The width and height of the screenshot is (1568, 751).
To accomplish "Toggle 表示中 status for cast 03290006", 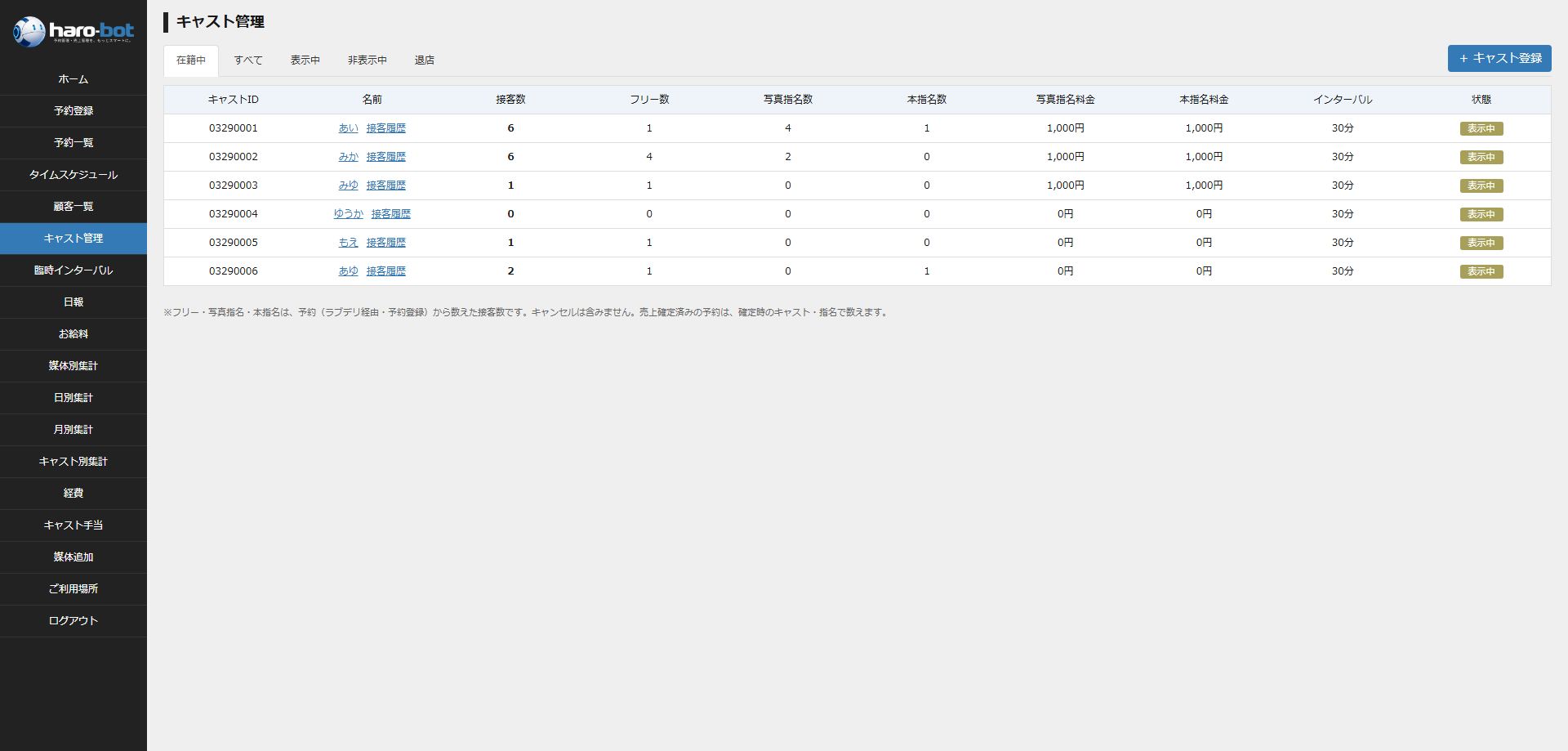I will click(x=1481, y=271).
